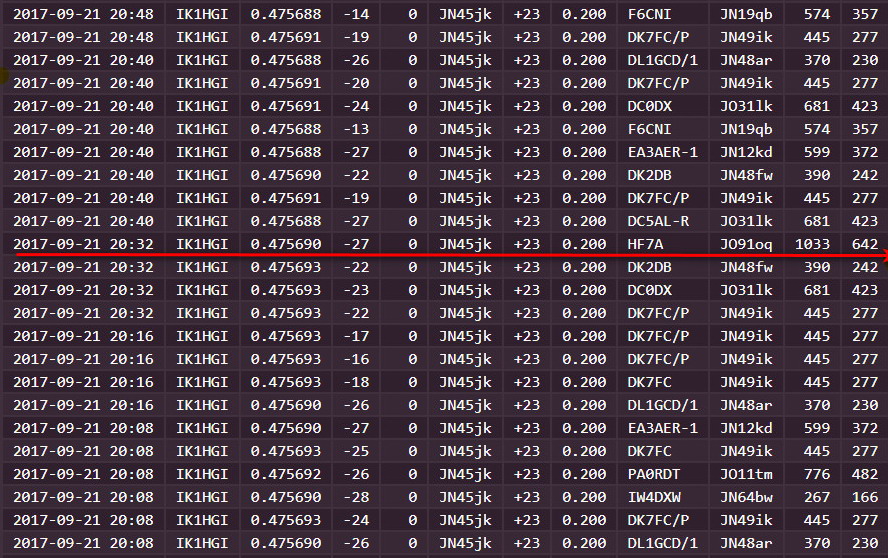Click DL1GCD/1 in the 20:40 row
Image resolution: width=888 pixels, height=558 pixels.
[x=663, y=60]
